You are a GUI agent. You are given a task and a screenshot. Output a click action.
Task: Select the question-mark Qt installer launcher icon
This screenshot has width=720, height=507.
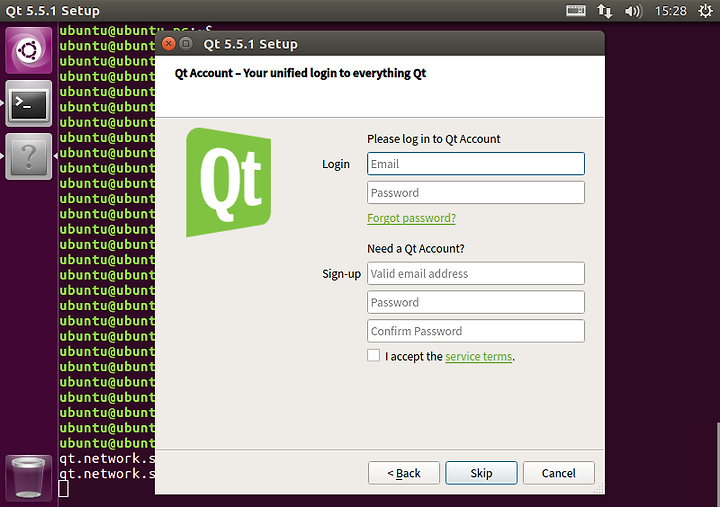(x=28, y=157)
